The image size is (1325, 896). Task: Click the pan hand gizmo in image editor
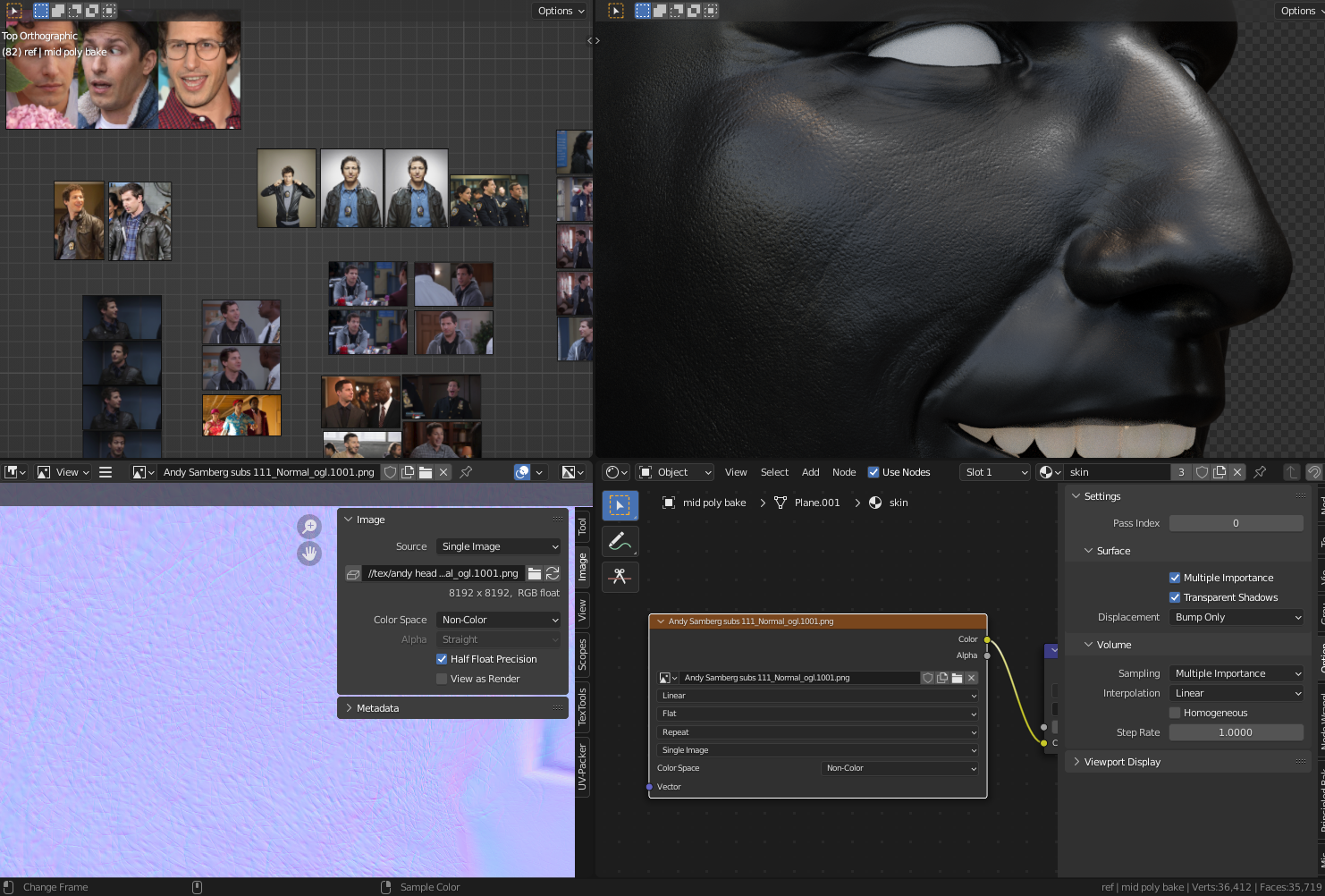pos(309,554)
